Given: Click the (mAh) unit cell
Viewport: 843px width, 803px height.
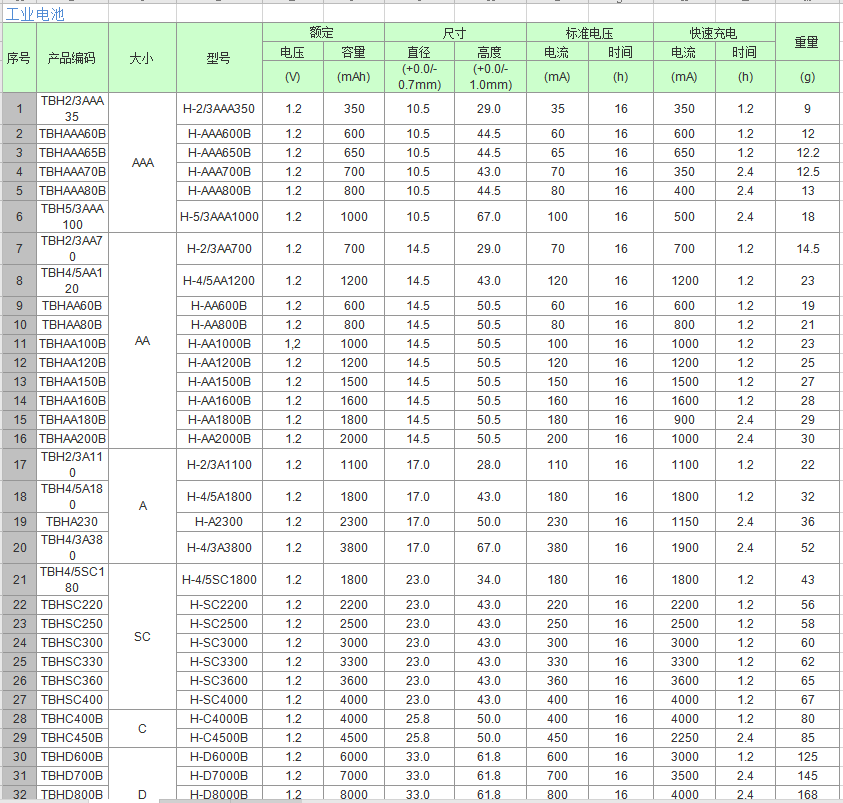Looking at the screenshot, I should click(x=354, y=76).
